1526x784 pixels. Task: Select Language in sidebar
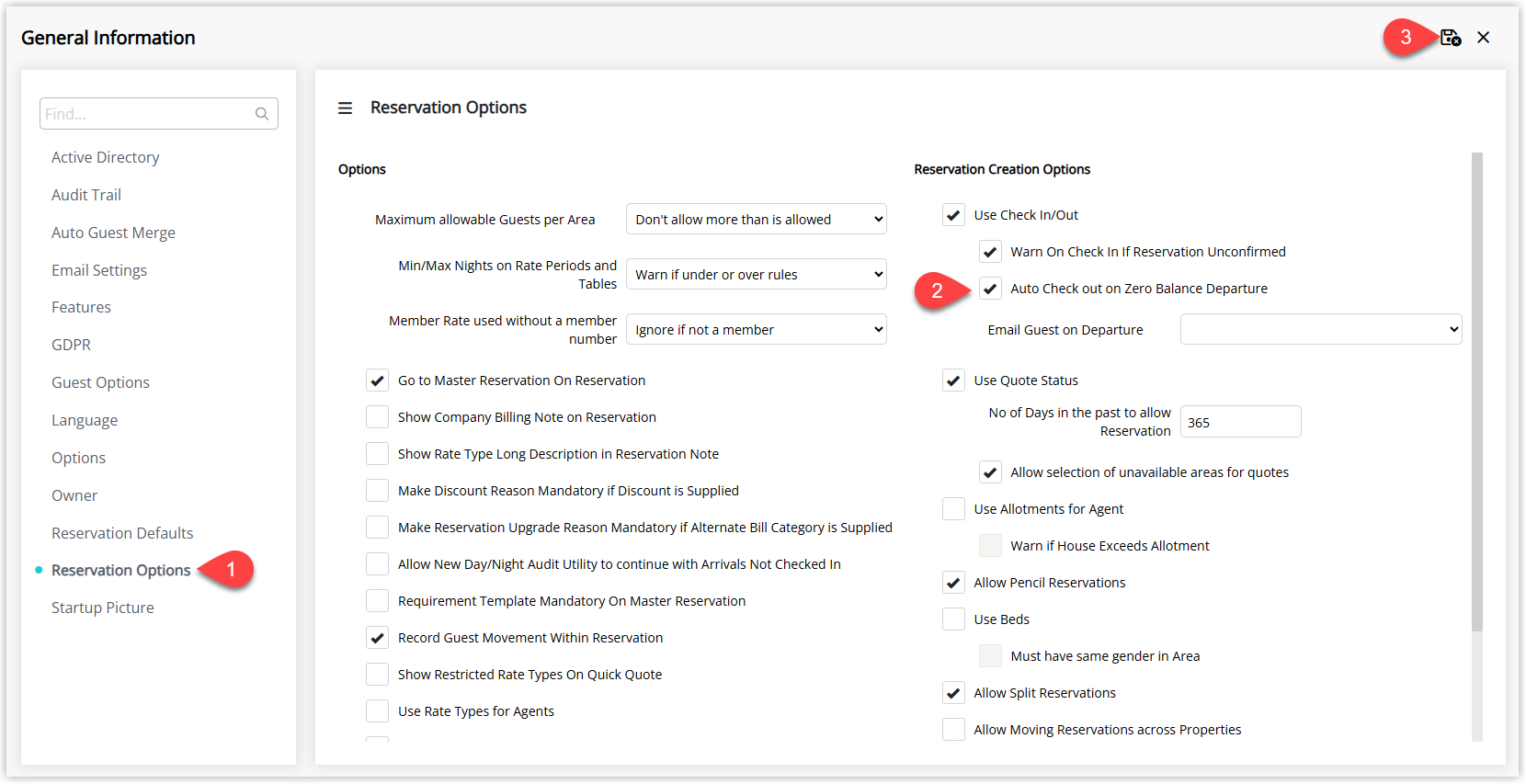(x=85, y=420)
